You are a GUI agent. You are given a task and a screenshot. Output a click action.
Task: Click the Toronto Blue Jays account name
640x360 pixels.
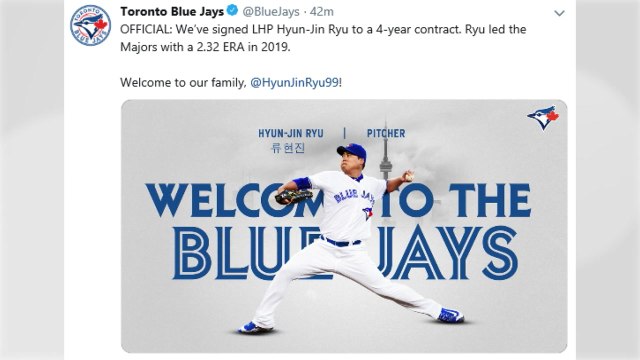(x=172, y=11)
